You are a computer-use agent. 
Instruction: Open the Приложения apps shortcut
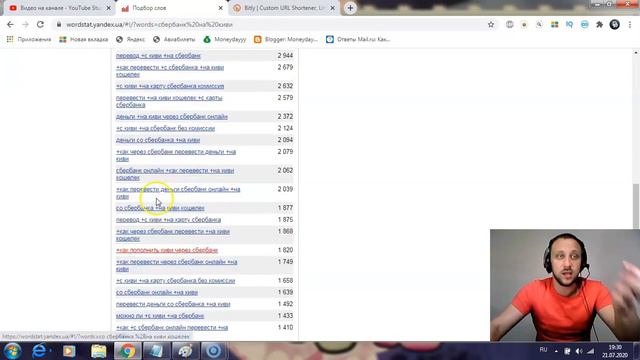coord(29,39)
